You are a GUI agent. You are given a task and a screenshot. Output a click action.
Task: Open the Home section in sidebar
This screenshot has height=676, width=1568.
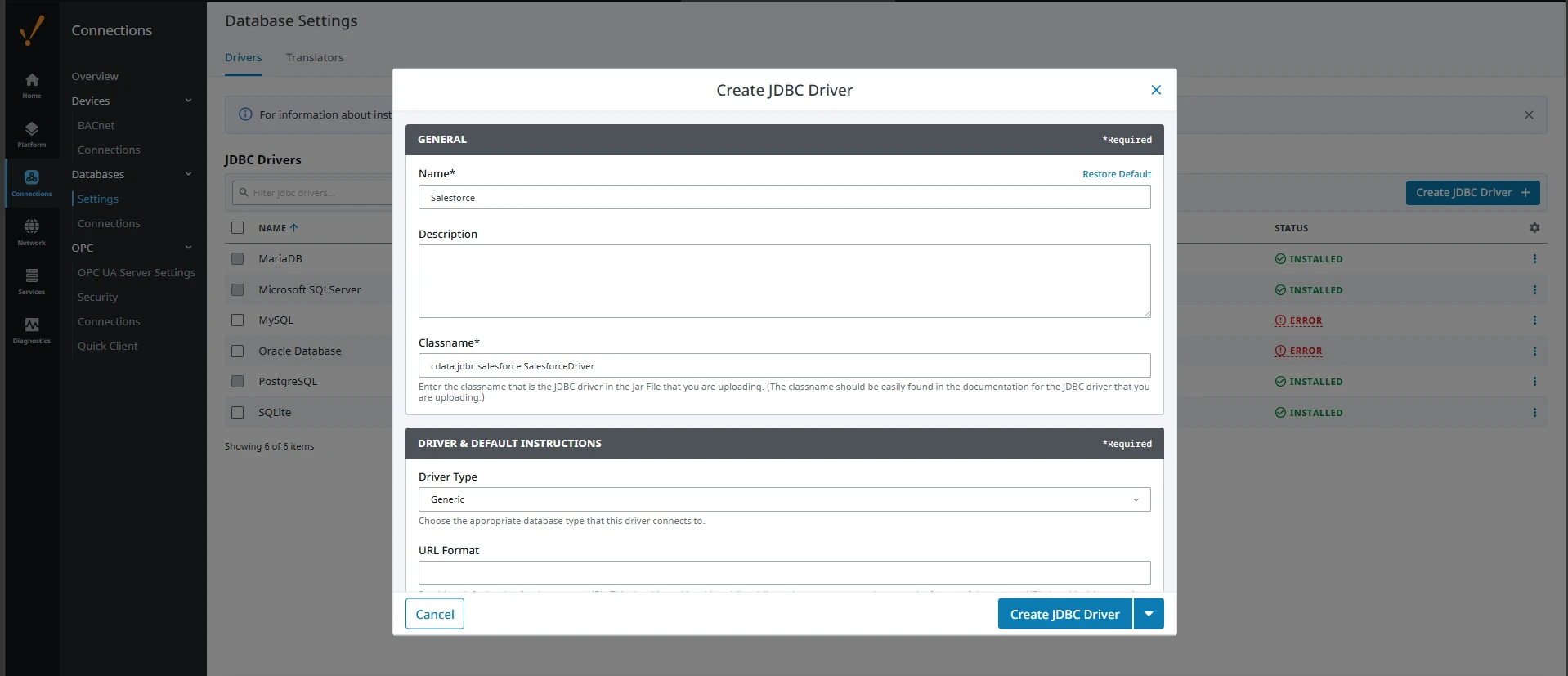point(32,85)
